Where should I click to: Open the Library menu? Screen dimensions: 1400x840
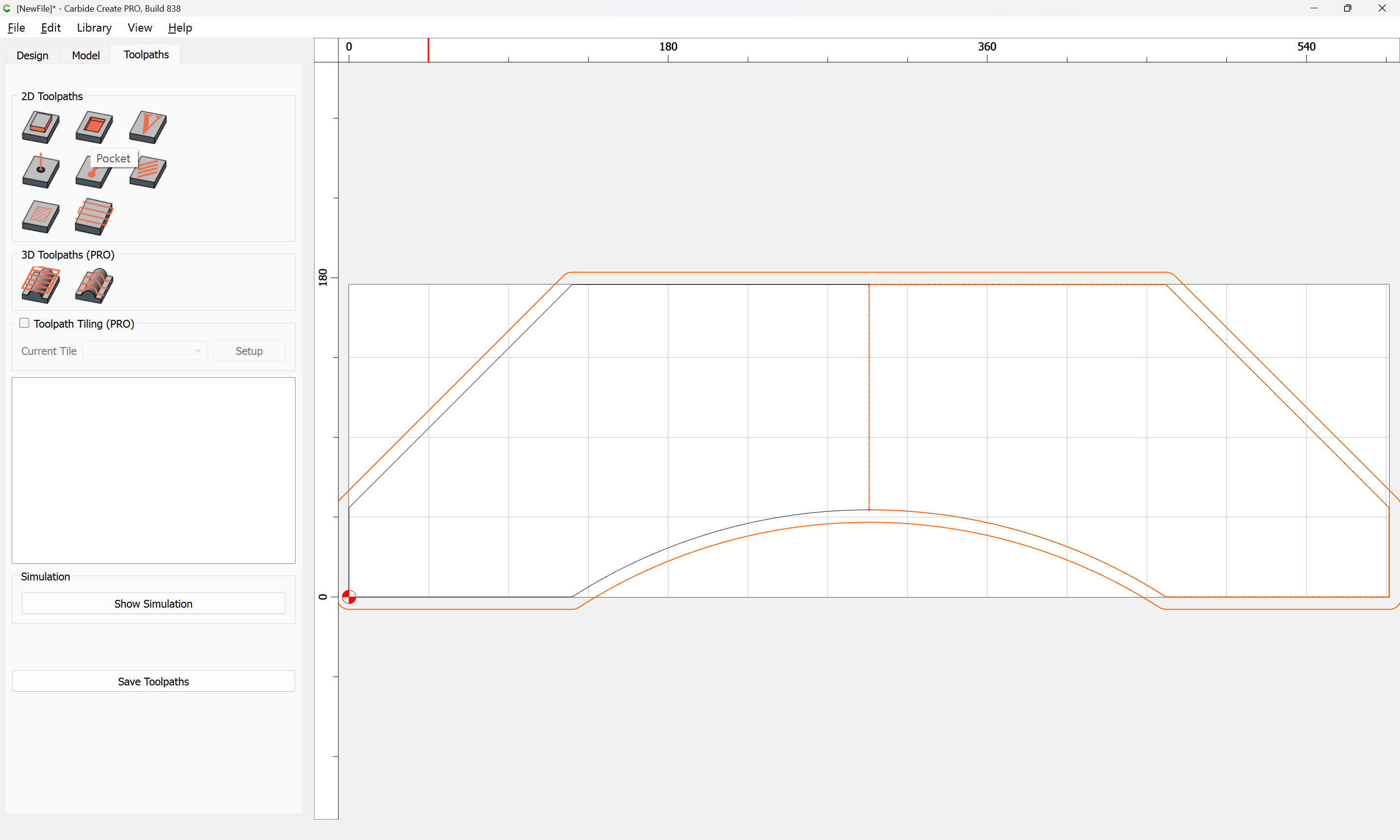pos(94,28)
